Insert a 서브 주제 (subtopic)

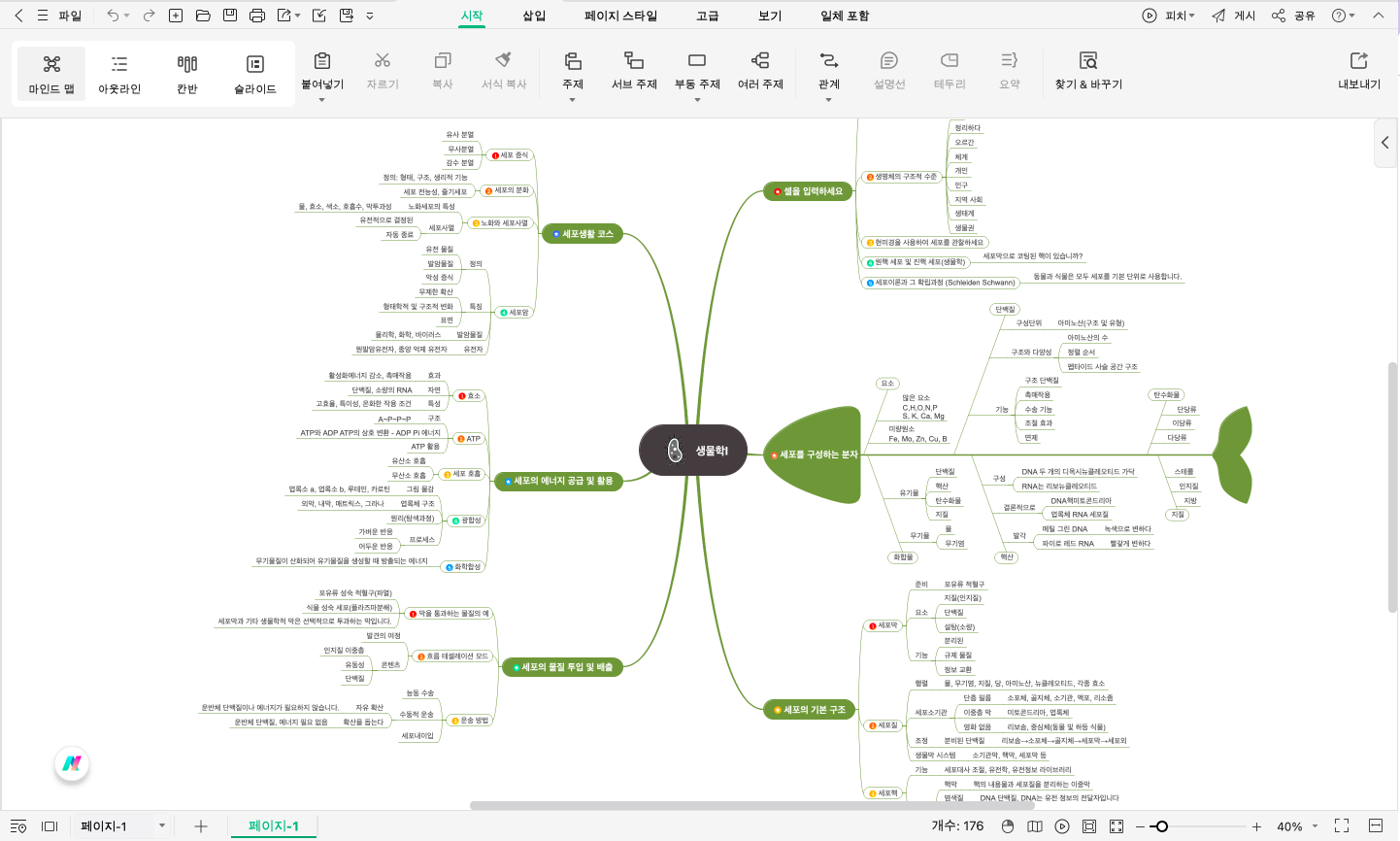(x=634, y=70)
